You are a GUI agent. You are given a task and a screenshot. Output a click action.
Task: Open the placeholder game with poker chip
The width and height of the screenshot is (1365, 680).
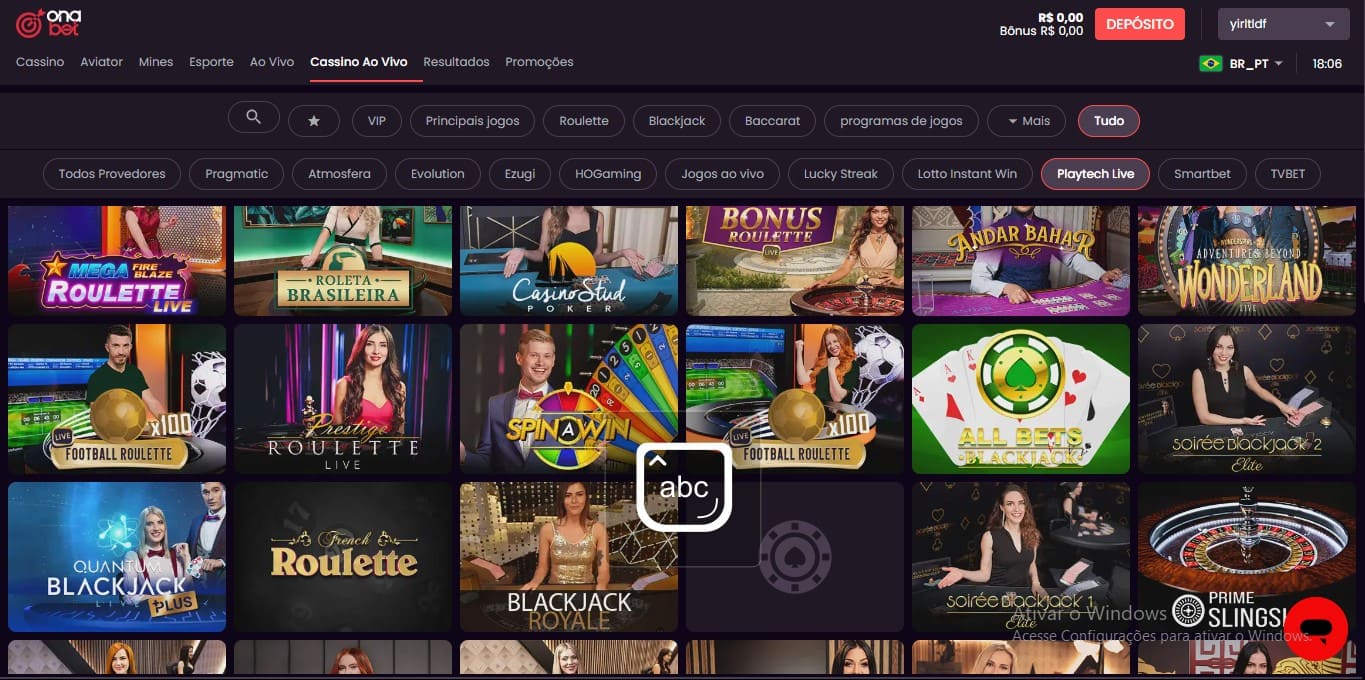coord(795,557)
